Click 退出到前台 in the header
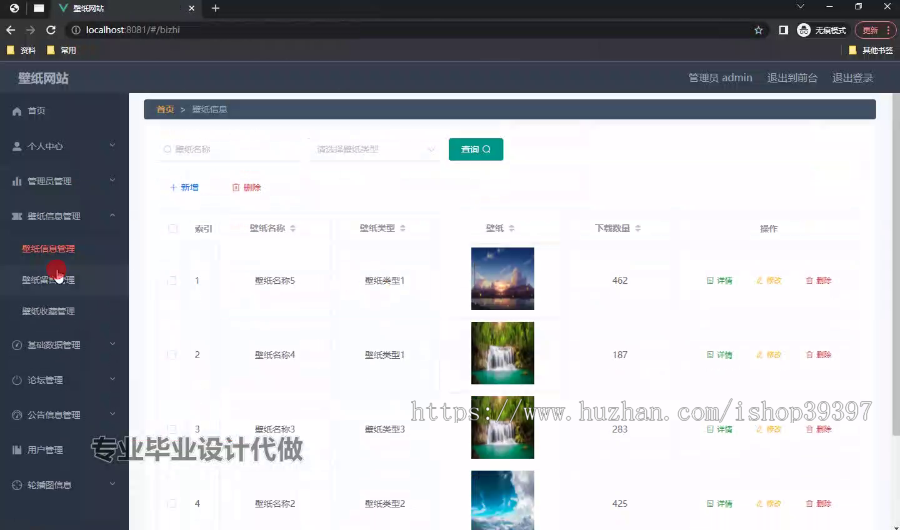900x530 pixels. 792,78
